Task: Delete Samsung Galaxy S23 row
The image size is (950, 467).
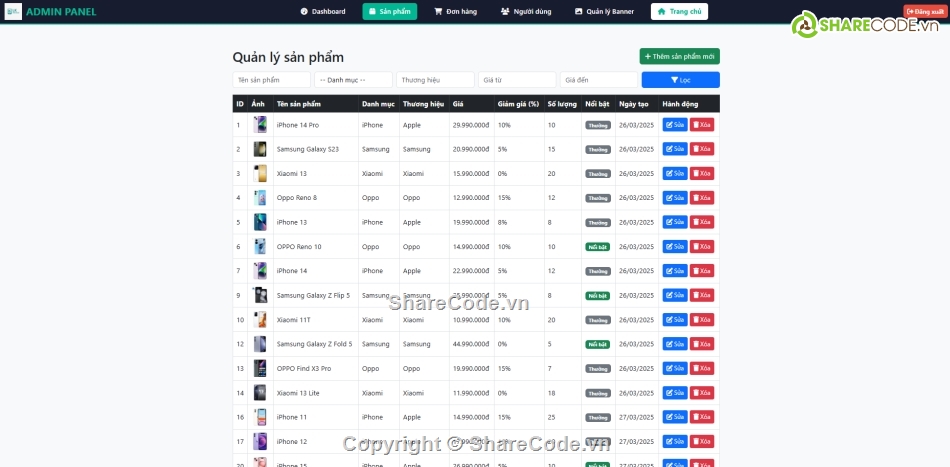Action: tap(702, 149)
